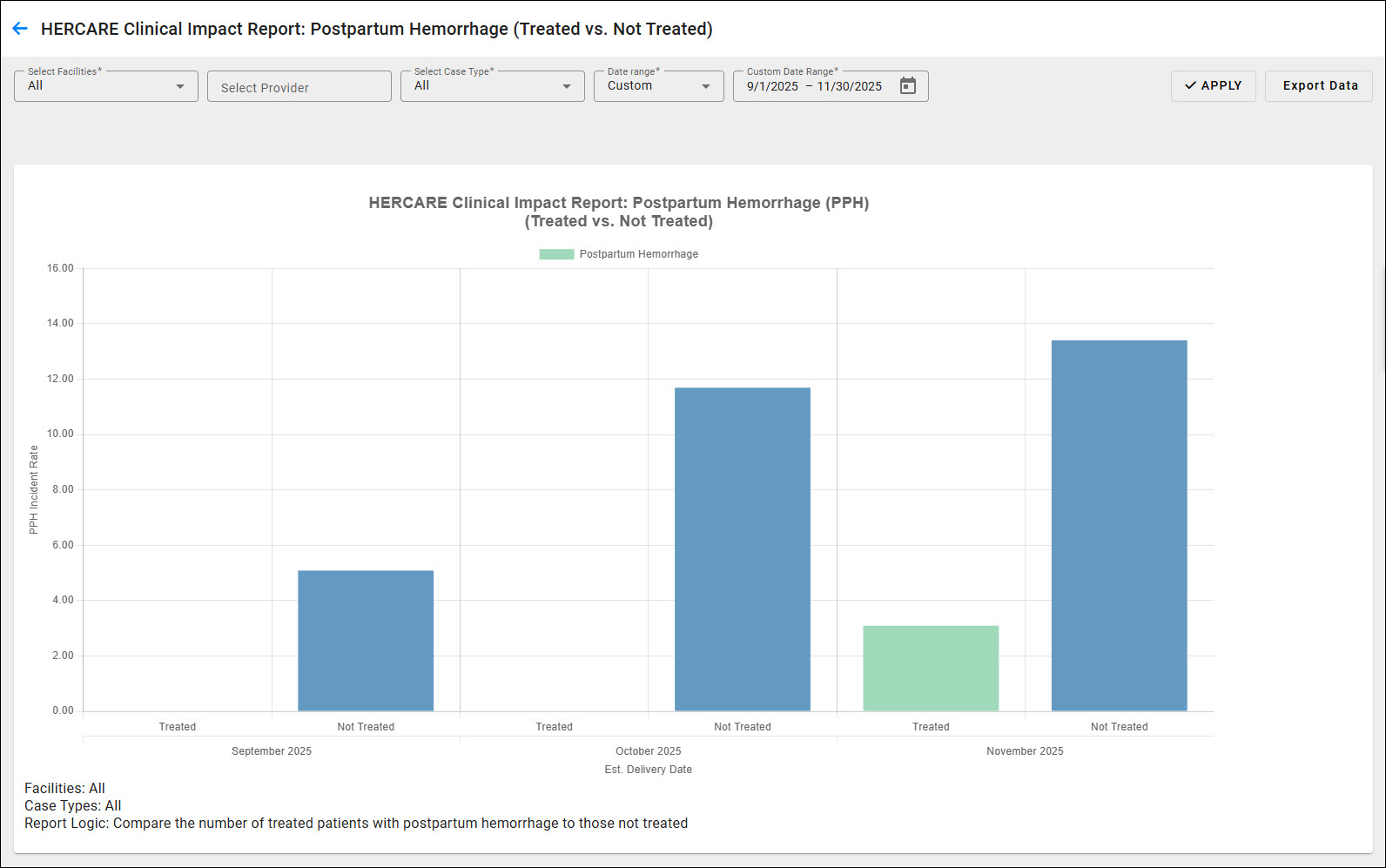Click the Export Data button
Screen dimensions: 1386x868
[x=1319, y=86]
